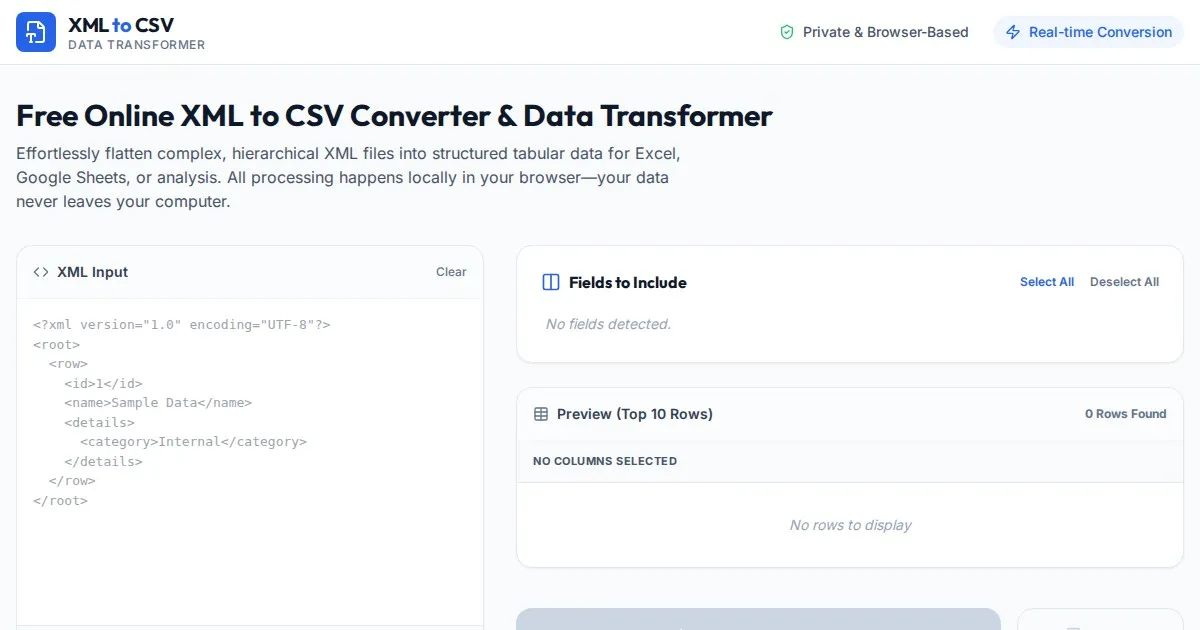Click the No fields detected placeholder text
The width and height of the screenshot is (1200, 630).
(x=608, y=324)
